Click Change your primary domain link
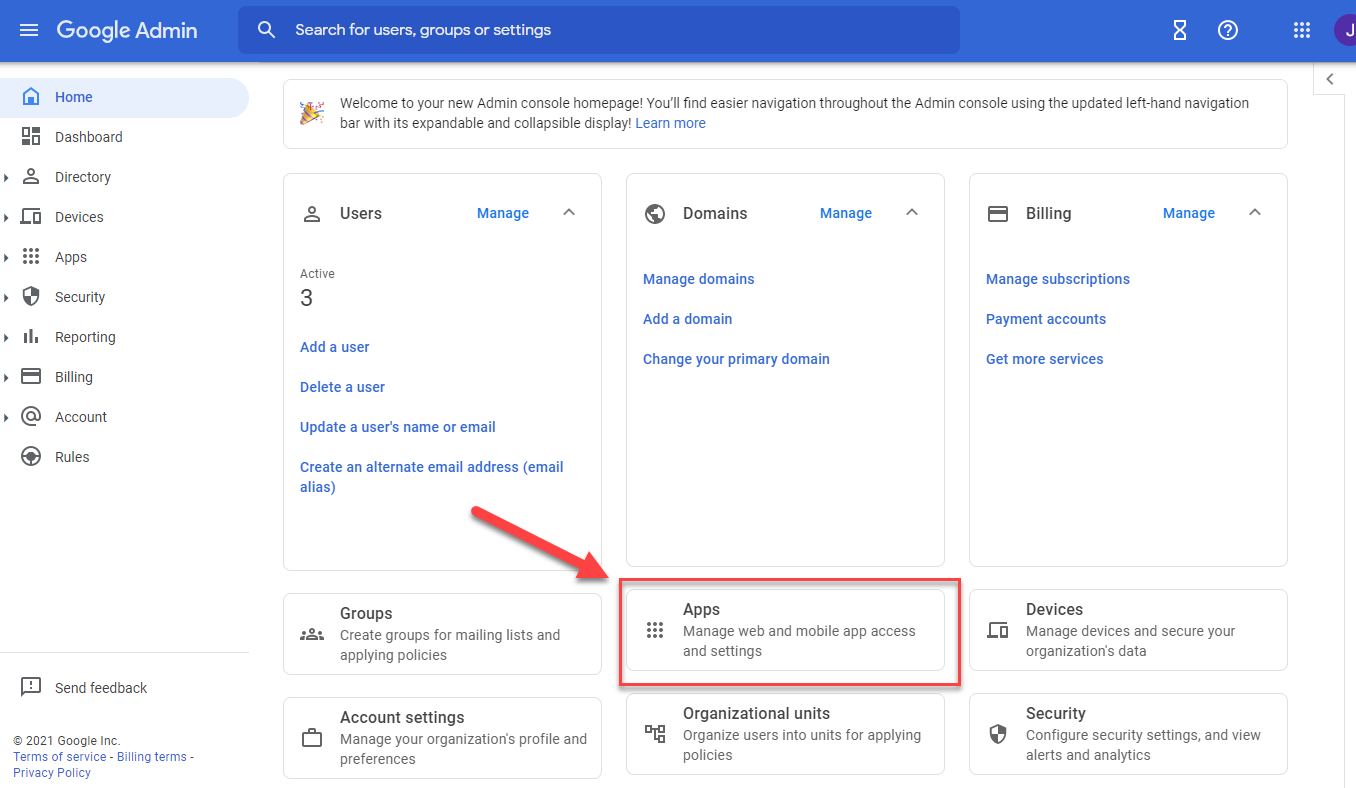The width and height of the screenshot is (1356, 788). coord(736,359)
